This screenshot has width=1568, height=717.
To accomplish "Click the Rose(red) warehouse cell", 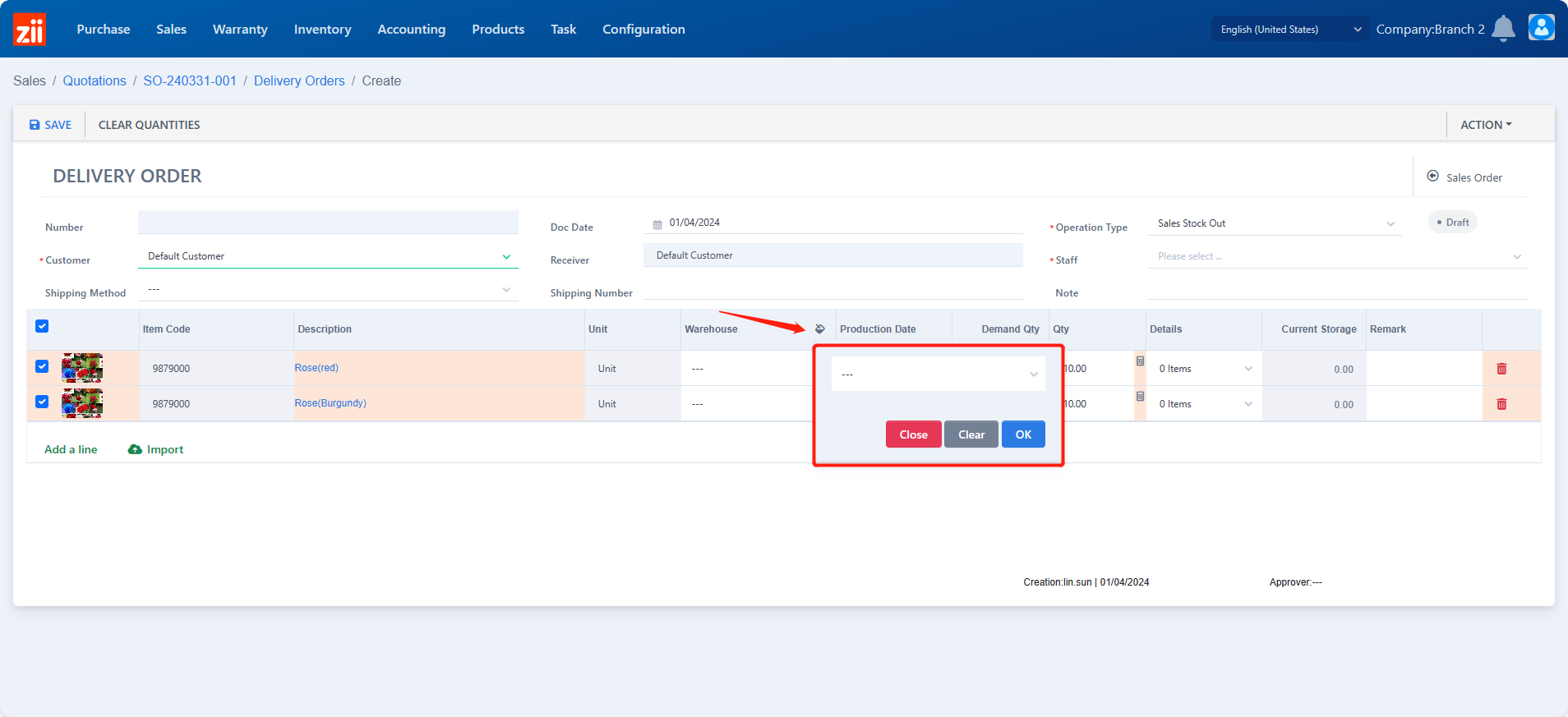I will point(746,369).
